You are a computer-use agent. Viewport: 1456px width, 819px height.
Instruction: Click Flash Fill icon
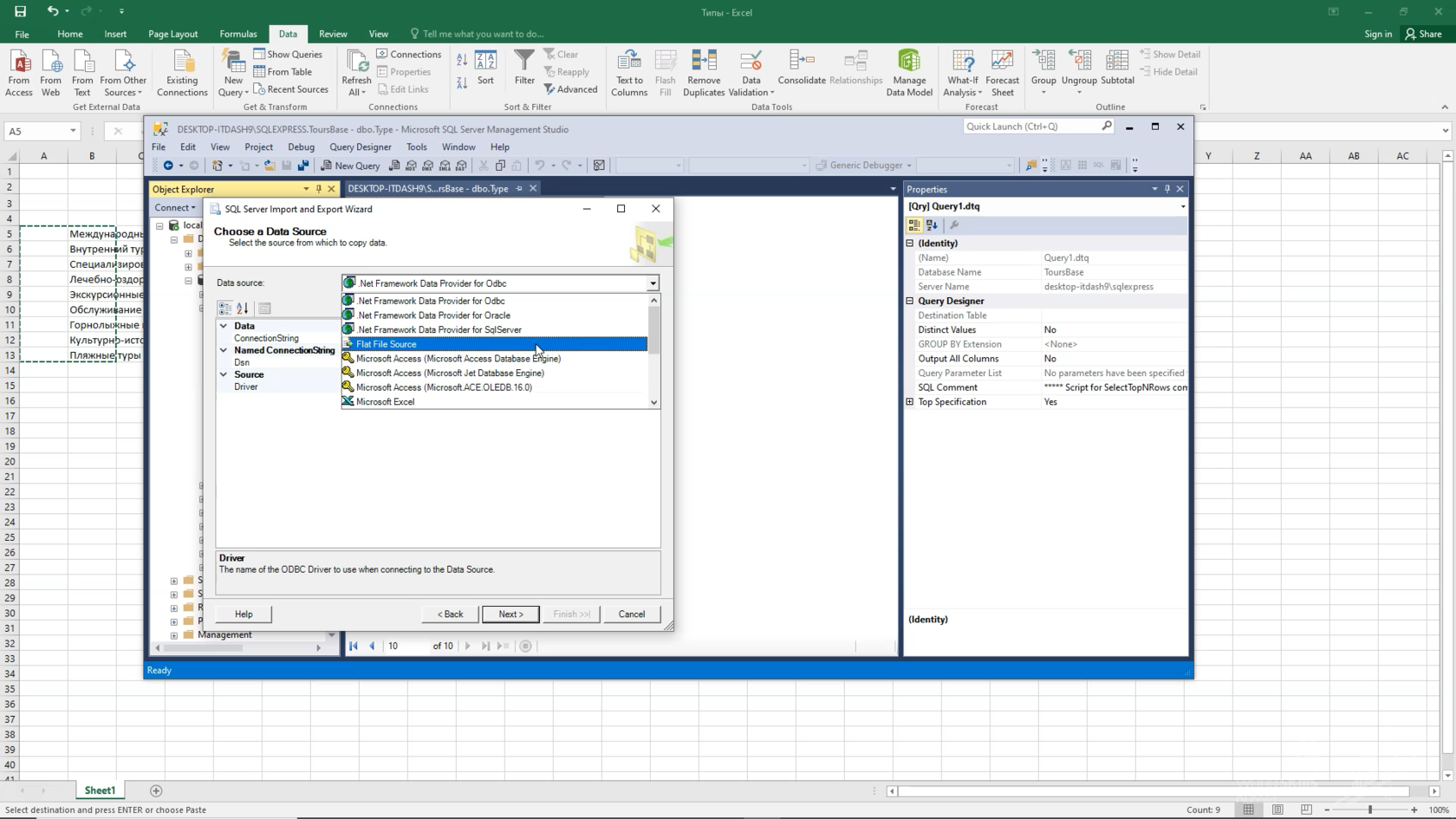(x=666, y=72)
